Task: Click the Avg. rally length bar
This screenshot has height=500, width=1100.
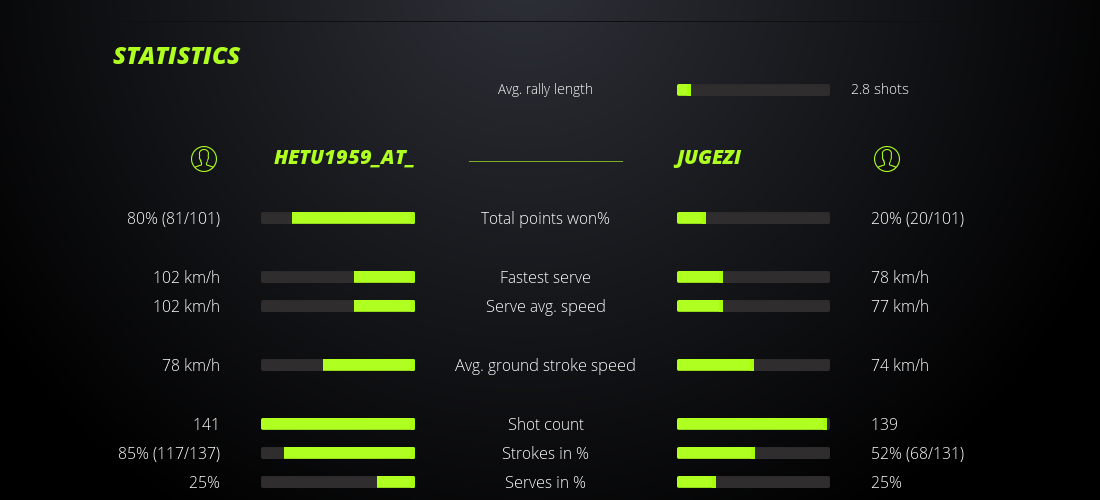Action: pos(753,90)
